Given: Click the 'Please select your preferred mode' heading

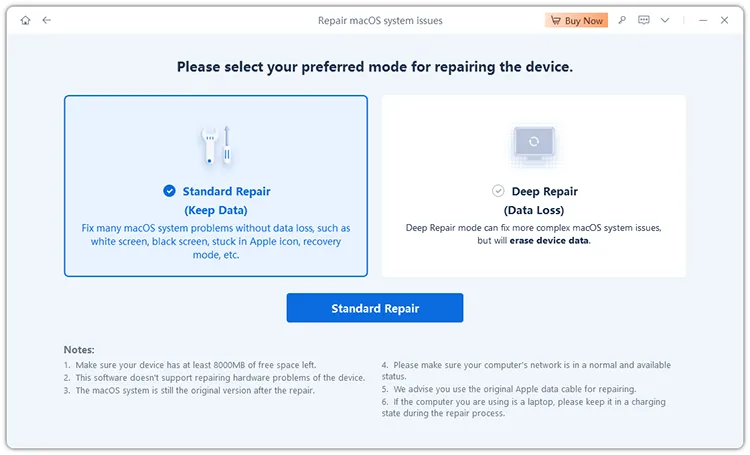Looking at the screenshot, I should click(x=375, y=67).
